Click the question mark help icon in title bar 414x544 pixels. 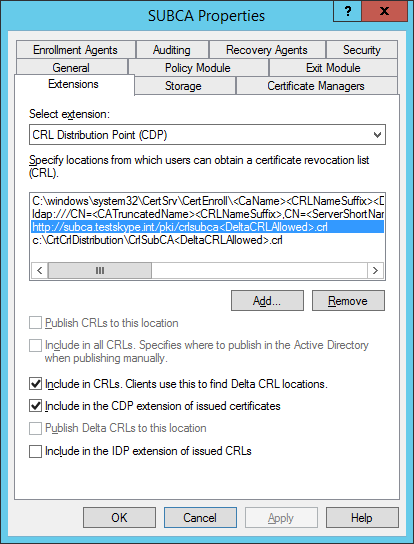tap(347, 11)
